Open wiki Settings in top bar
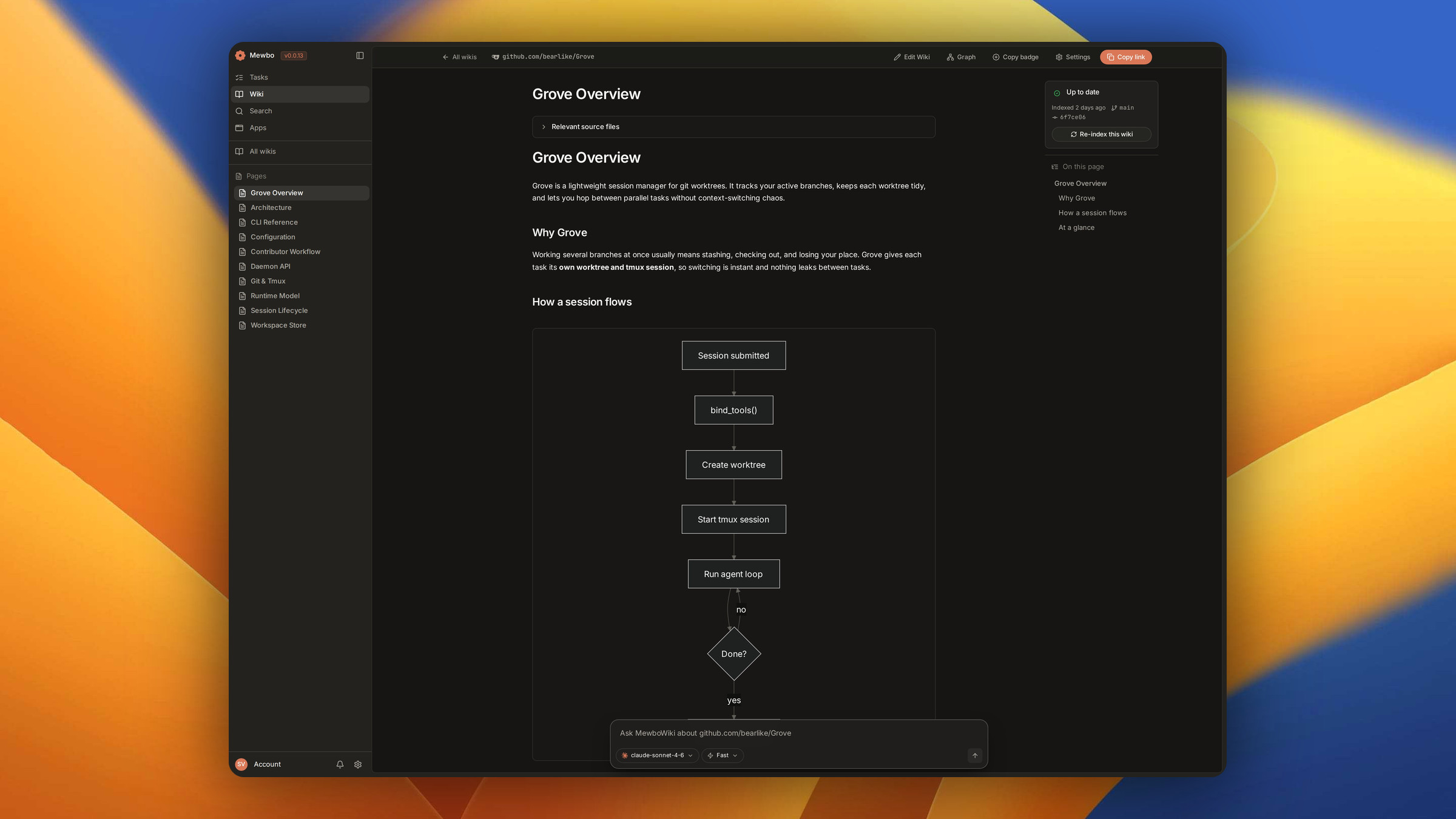This screenshot has width=1456, height=819. click(x=1073, y=57)
